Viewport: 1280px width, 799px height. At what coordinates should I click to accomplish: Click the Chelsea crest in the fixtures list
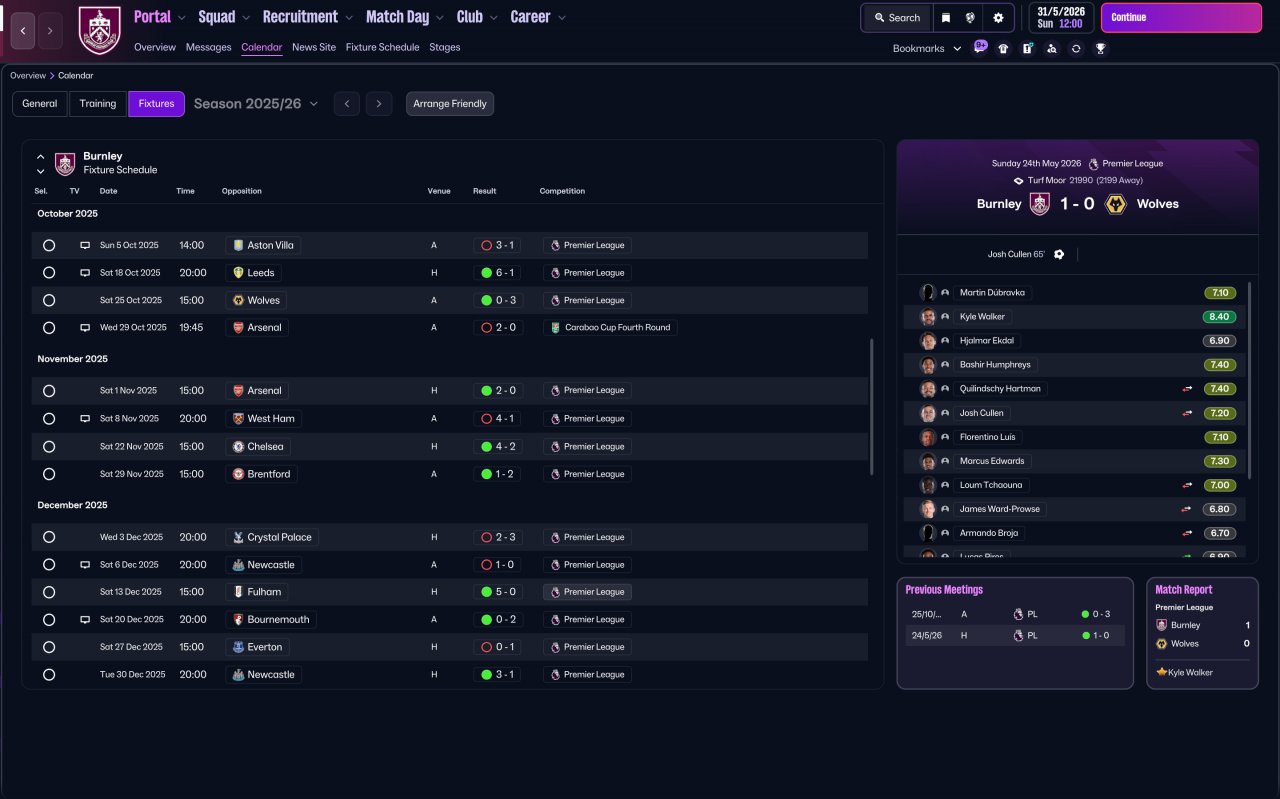click(238, 447)
